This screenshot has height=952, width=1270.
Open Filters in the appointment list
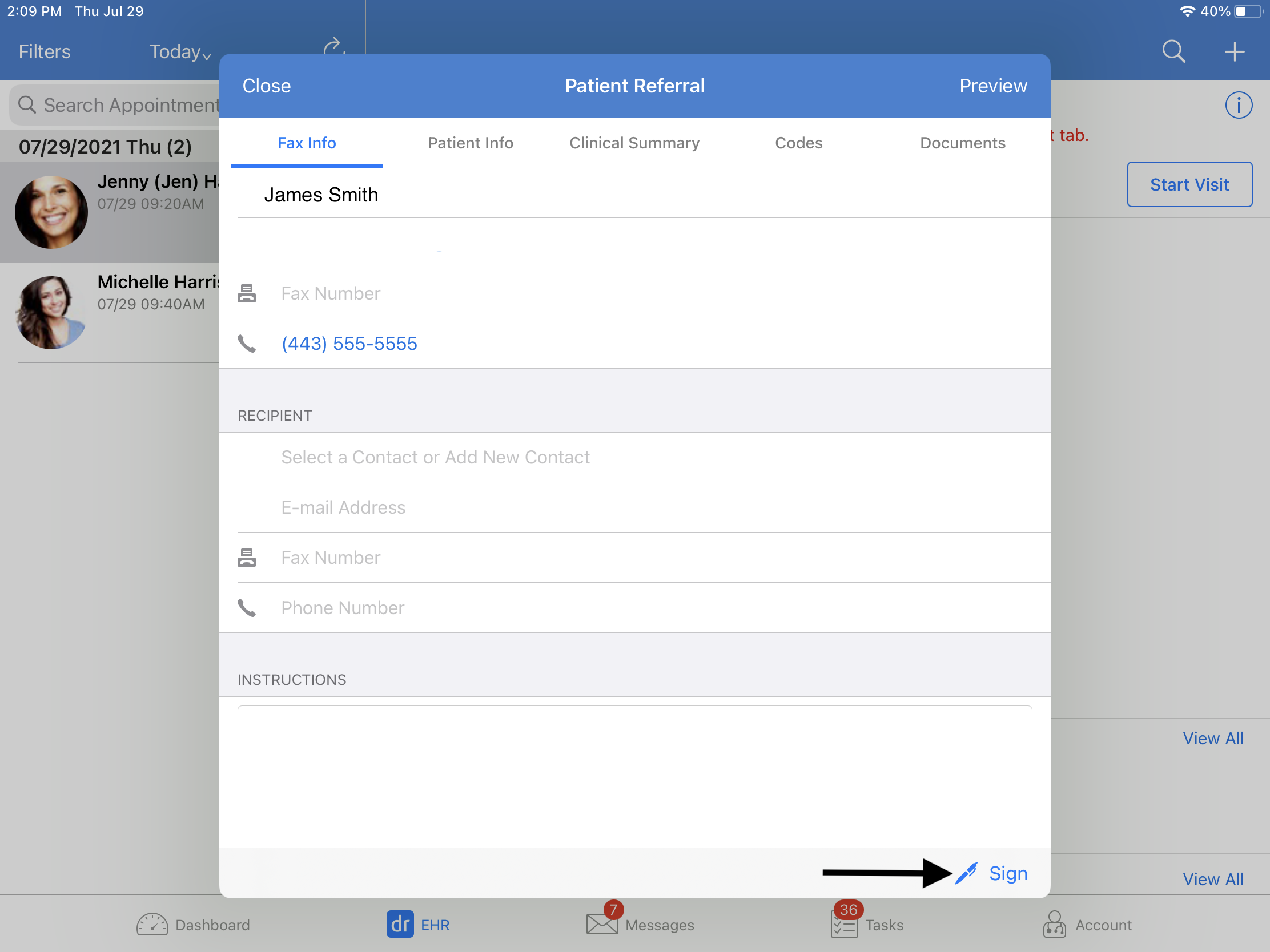pos(45,51)
